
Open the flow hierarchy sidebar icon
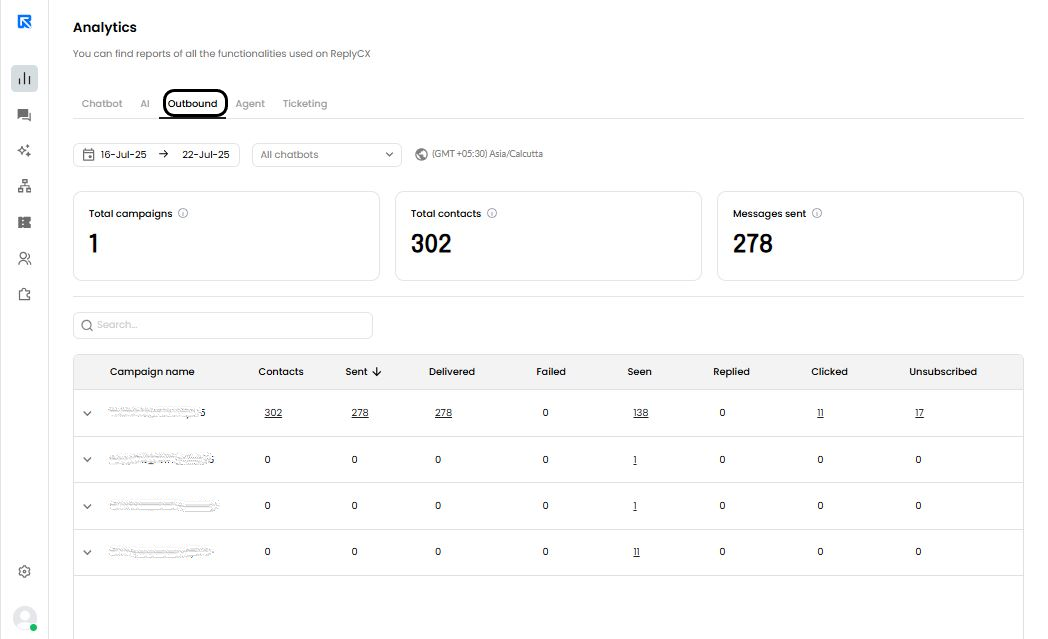point(24,186)
